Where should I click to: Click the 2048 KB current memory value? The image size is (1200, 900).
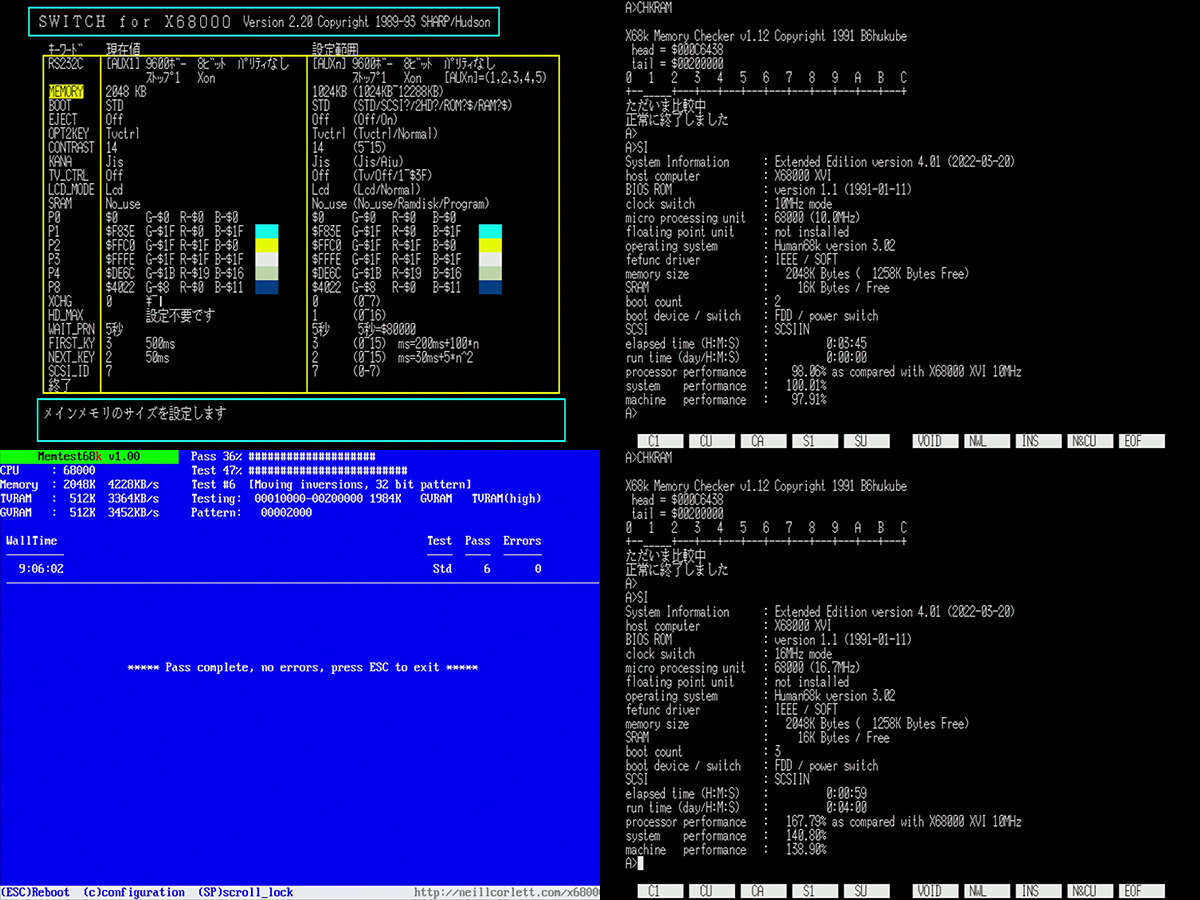pyautogui.click(x=126, y=91)
